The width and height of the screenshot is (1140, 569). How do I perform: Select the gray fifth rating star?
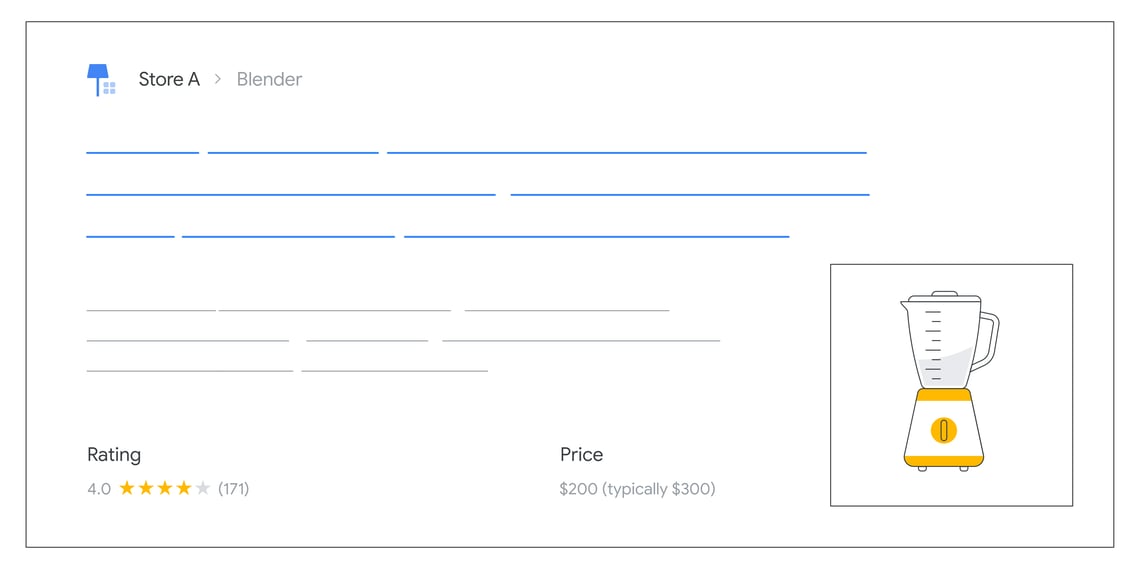point(203,489)
